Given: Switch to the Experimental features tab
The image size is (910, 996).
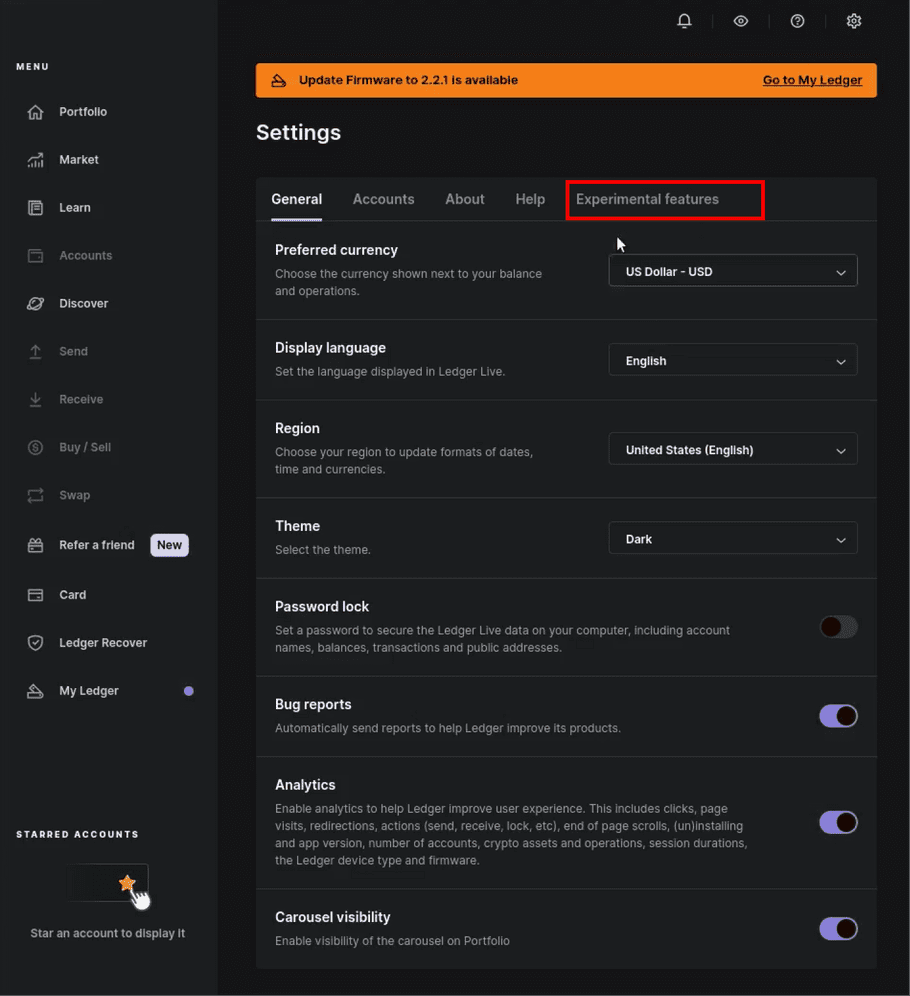Looking at the screenshot, I should pyautogui.click(x=647, y=199).
